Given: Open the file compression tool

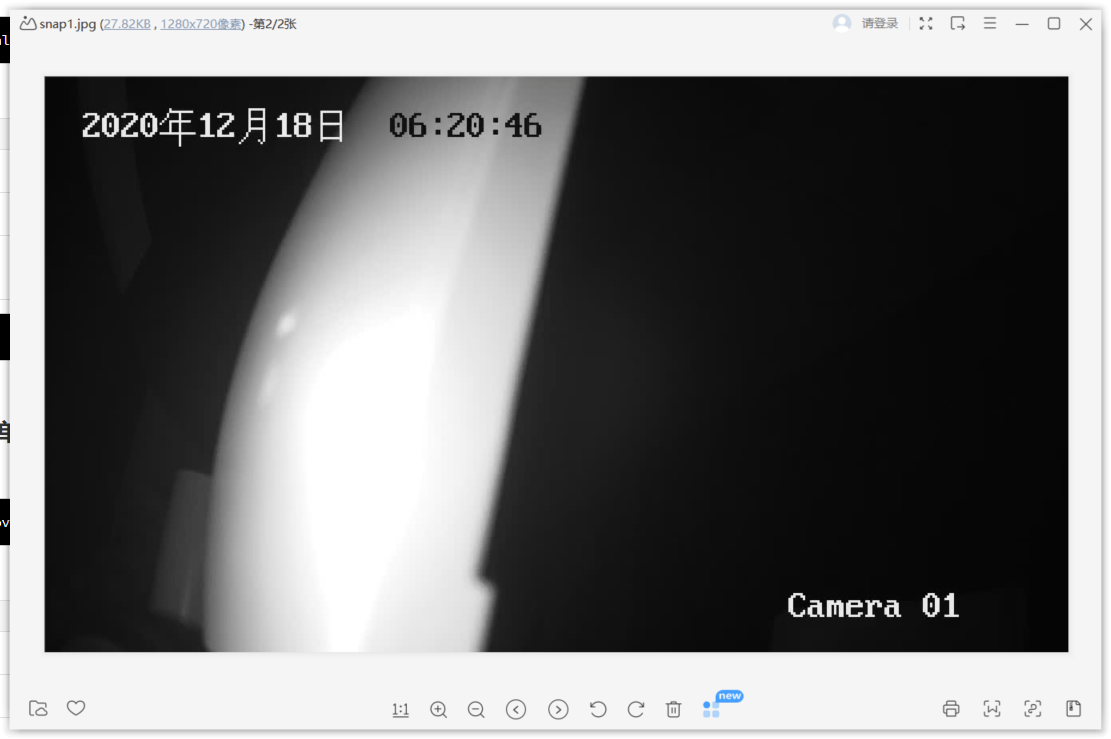Looking at the screenshot, I should click(1073, 708).
